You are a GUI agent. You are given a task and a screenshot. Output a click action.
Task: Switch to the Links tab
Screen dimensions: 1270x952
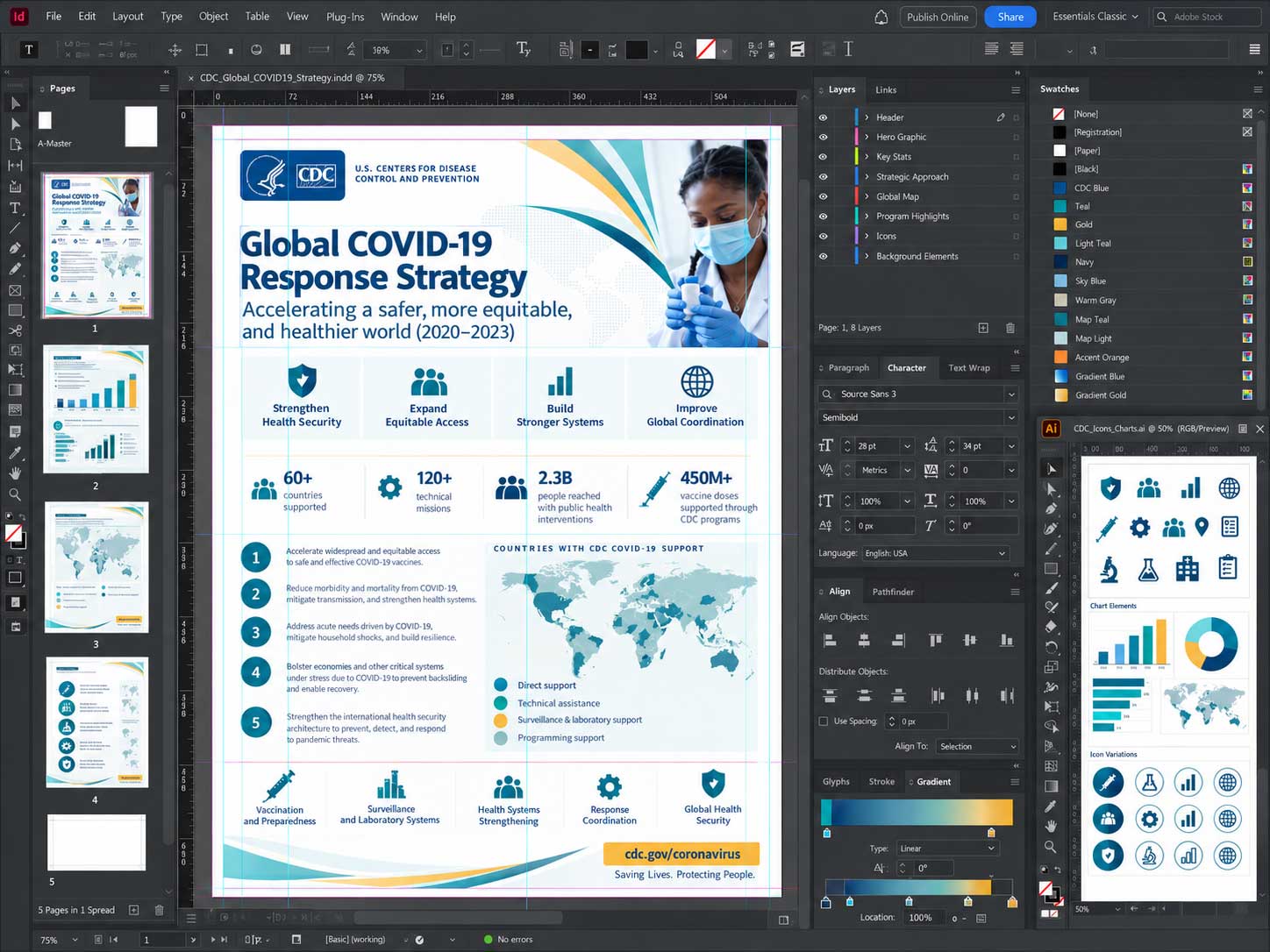click(x=886, y=89)
